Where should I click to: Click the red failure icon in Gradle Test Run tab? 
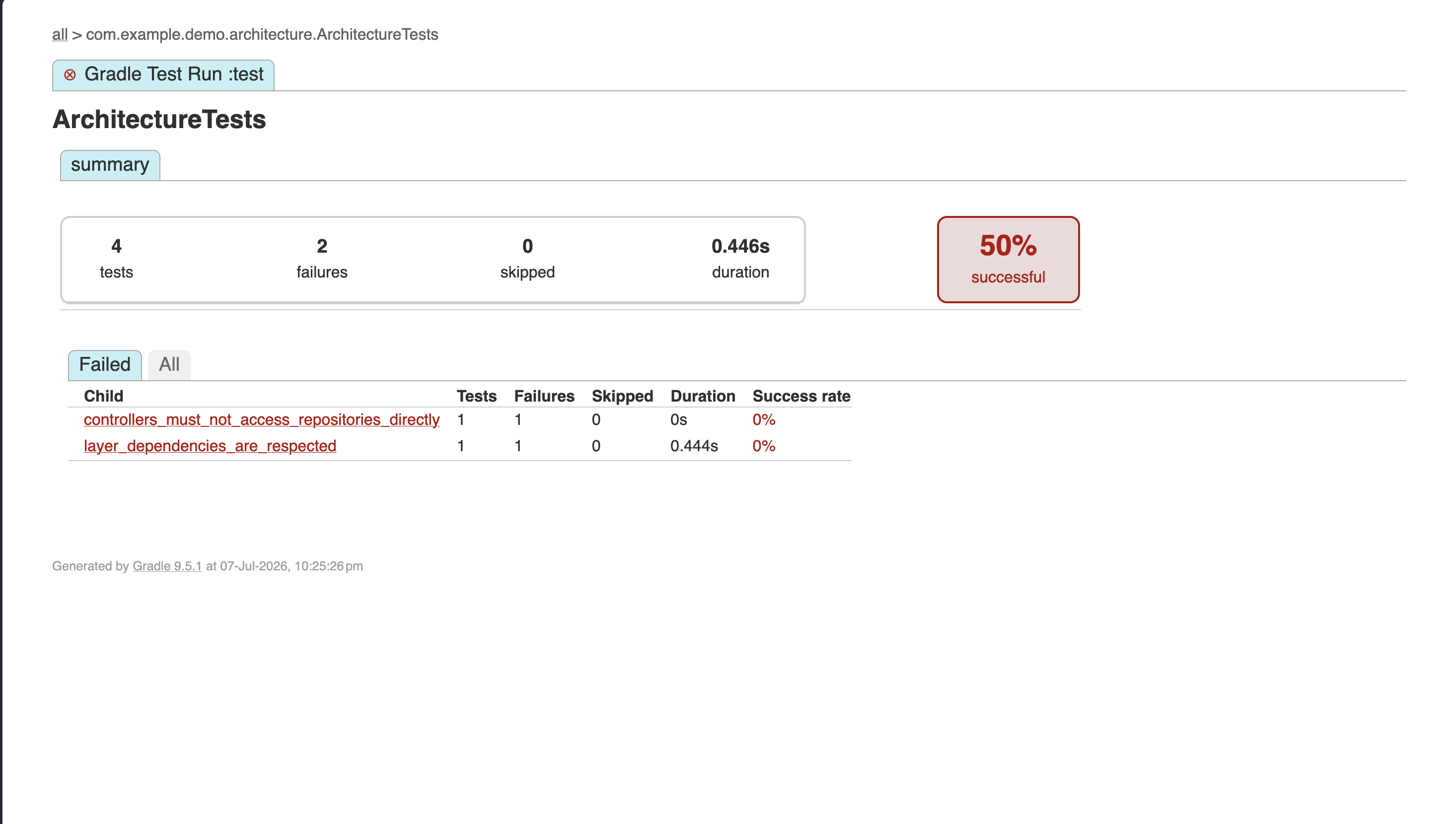[70, 74]
